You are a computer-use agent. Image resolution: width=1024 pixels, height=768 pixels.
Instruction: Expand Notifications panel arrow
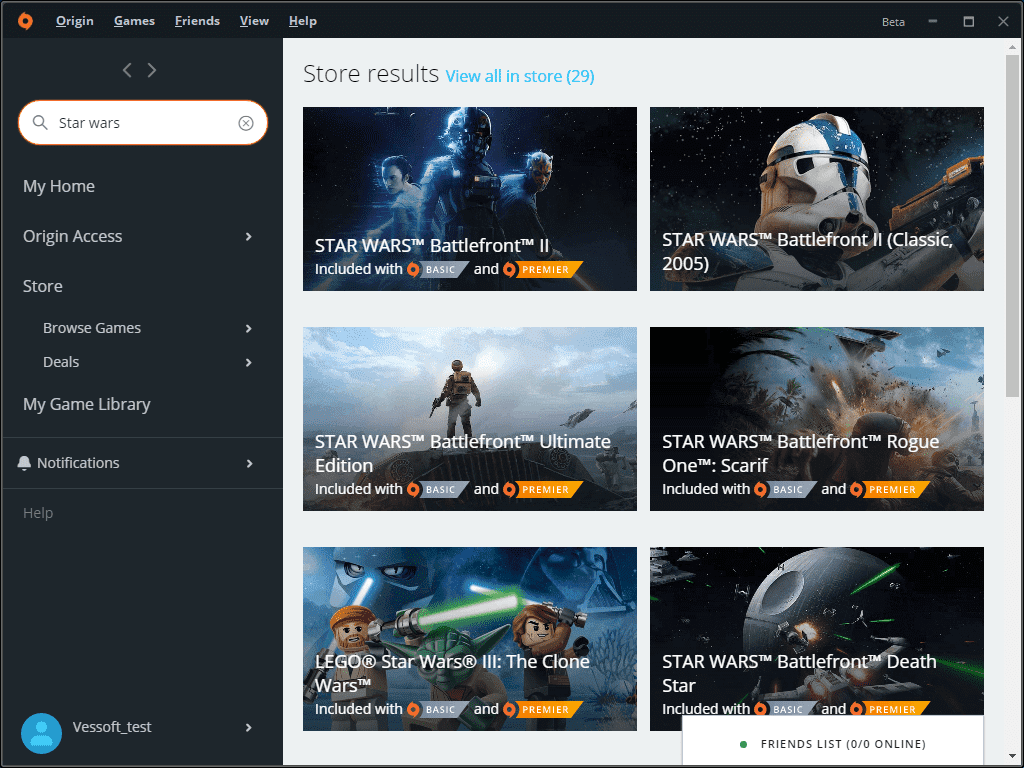point(249,464)
